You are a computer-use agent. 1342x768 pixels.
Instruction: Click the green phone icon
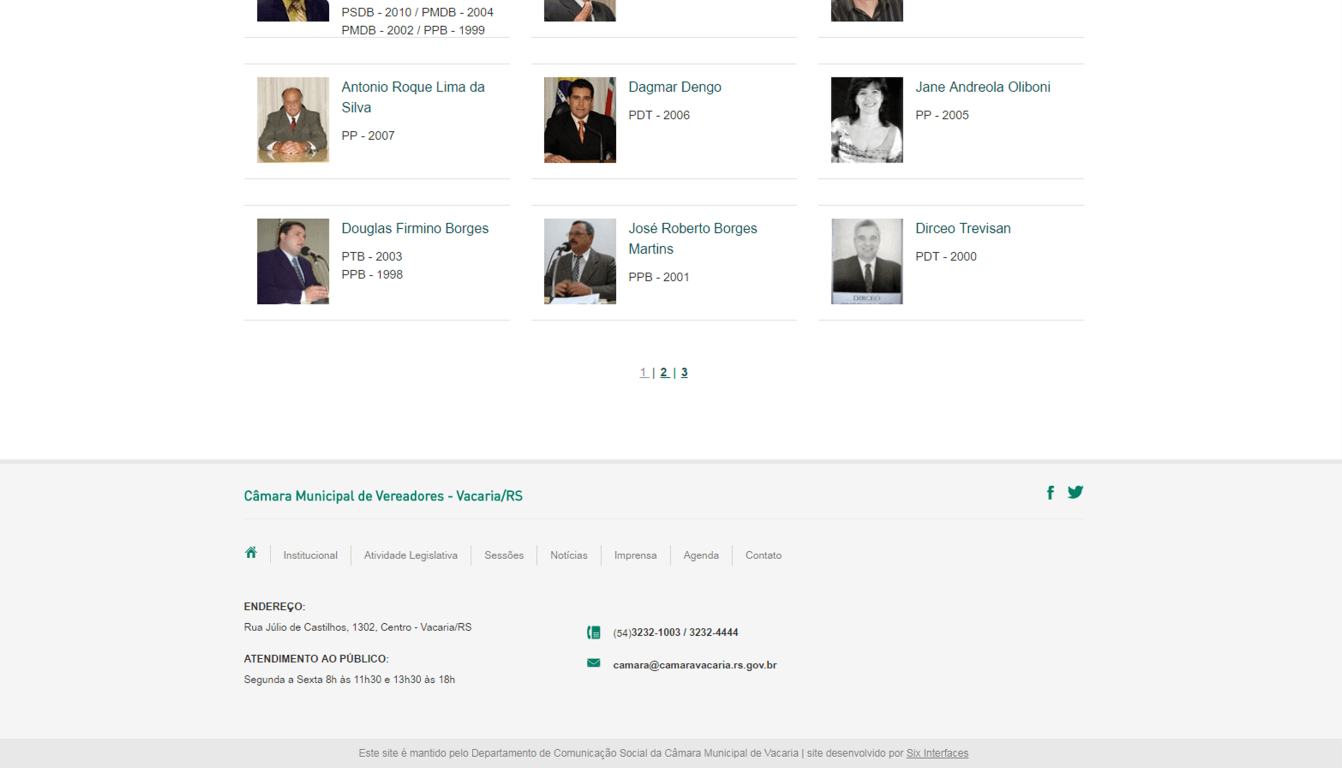(594, 632)
